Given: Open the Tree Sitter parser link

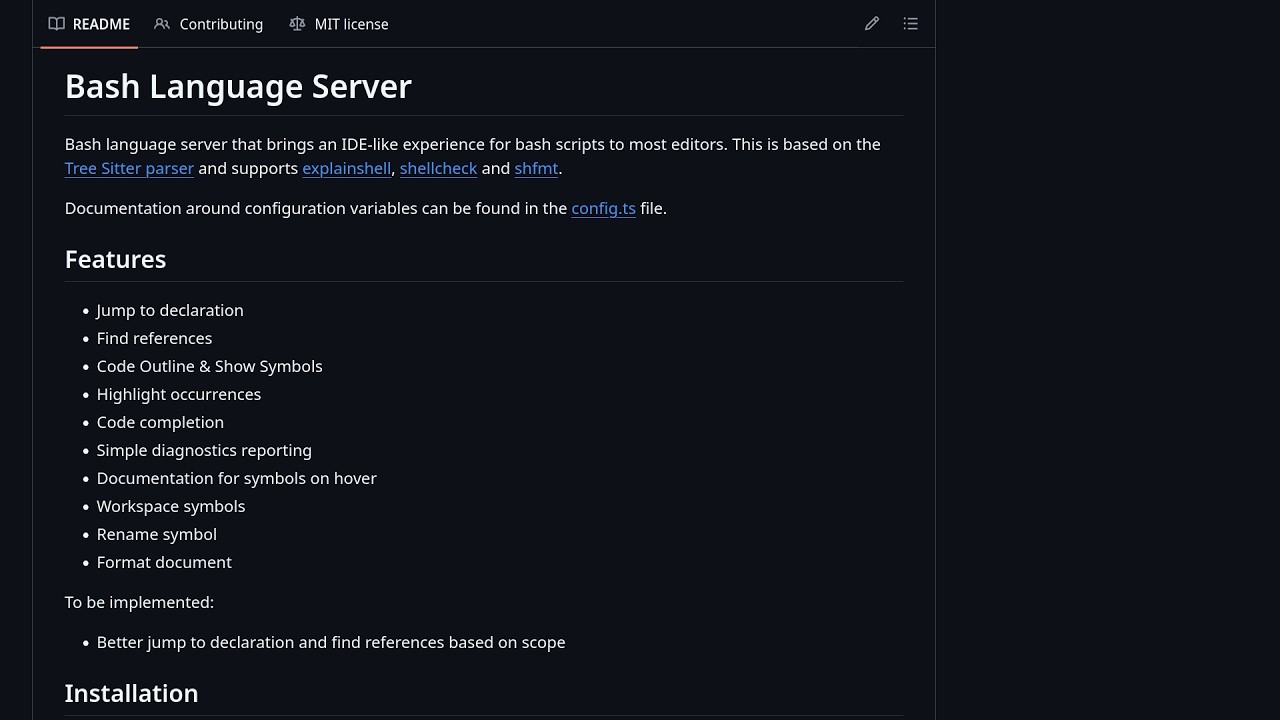Looking at the screenshot, I should click(129, 168).
